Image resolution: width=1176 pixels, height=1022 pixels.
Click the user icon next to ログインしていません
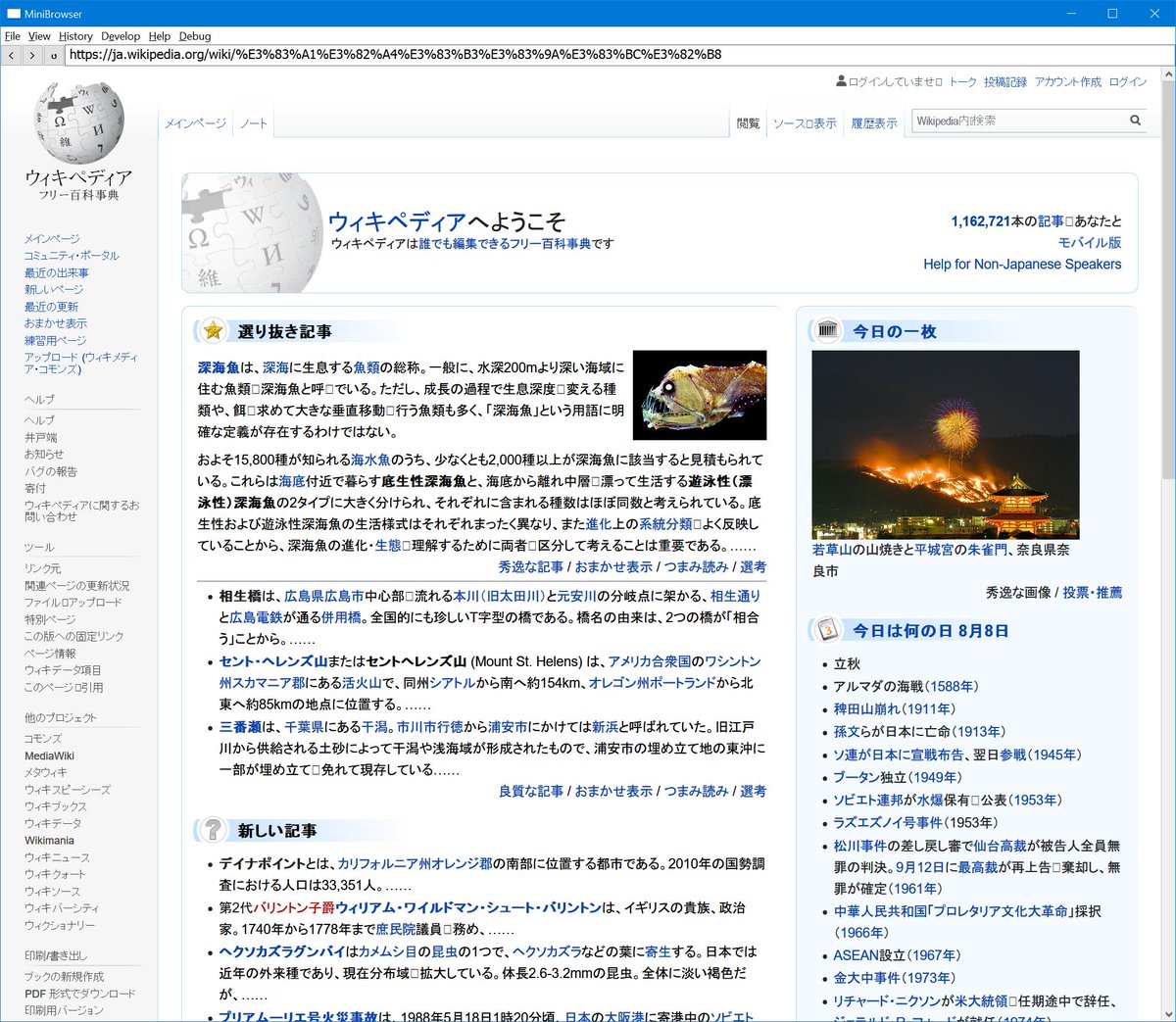click(x=841, y=81)
